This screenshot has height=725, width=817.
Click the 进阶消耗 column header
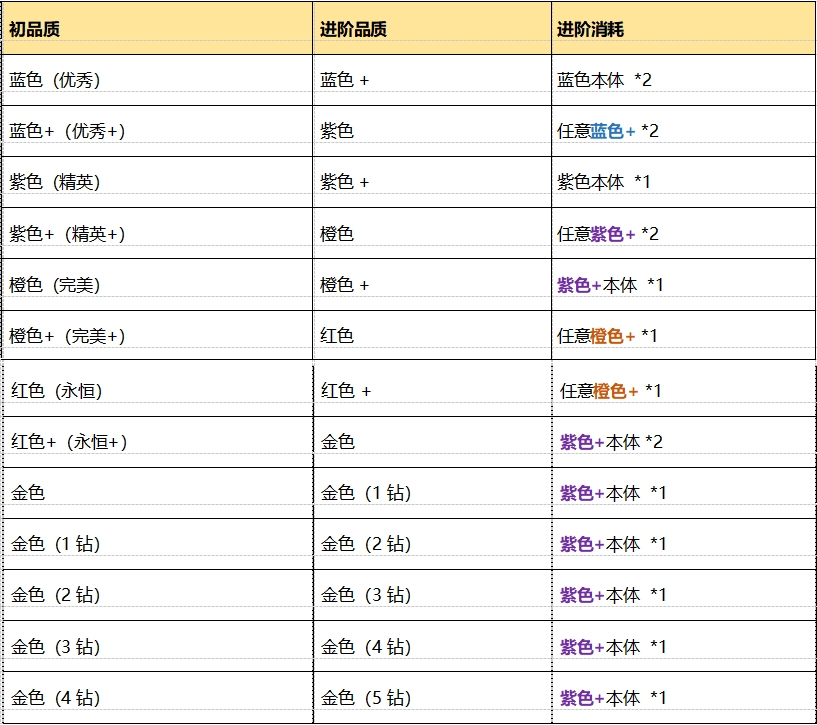590,29
